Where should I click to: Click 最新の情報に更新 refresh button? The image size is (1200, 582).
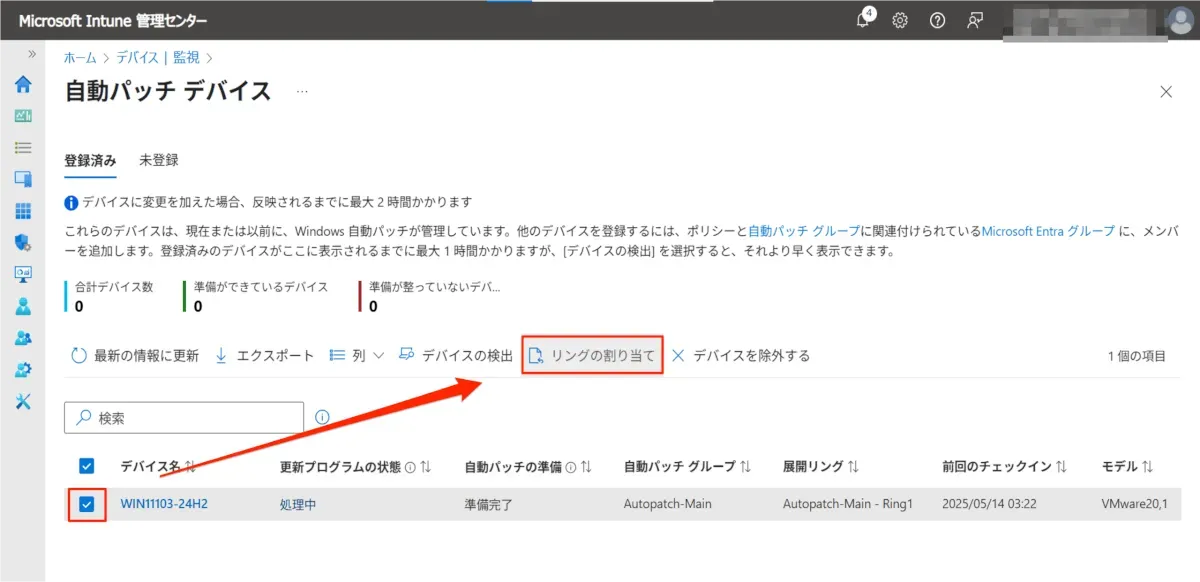click(135, 355)
